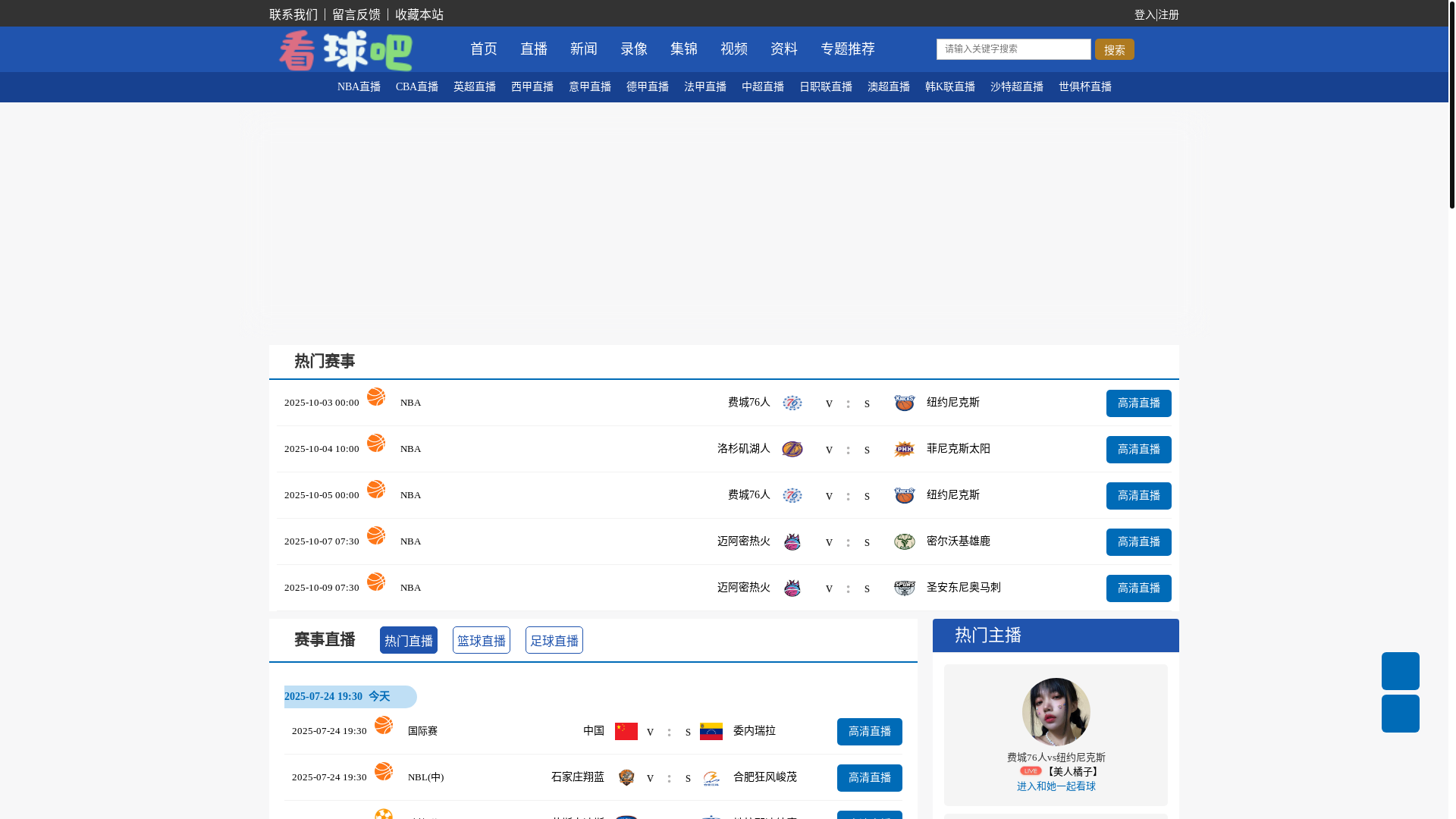This screenshot has height=819, width=1456.
Task: Click 高清直播 for 石家庄翔蓝 match
Action: pos(870,778)
